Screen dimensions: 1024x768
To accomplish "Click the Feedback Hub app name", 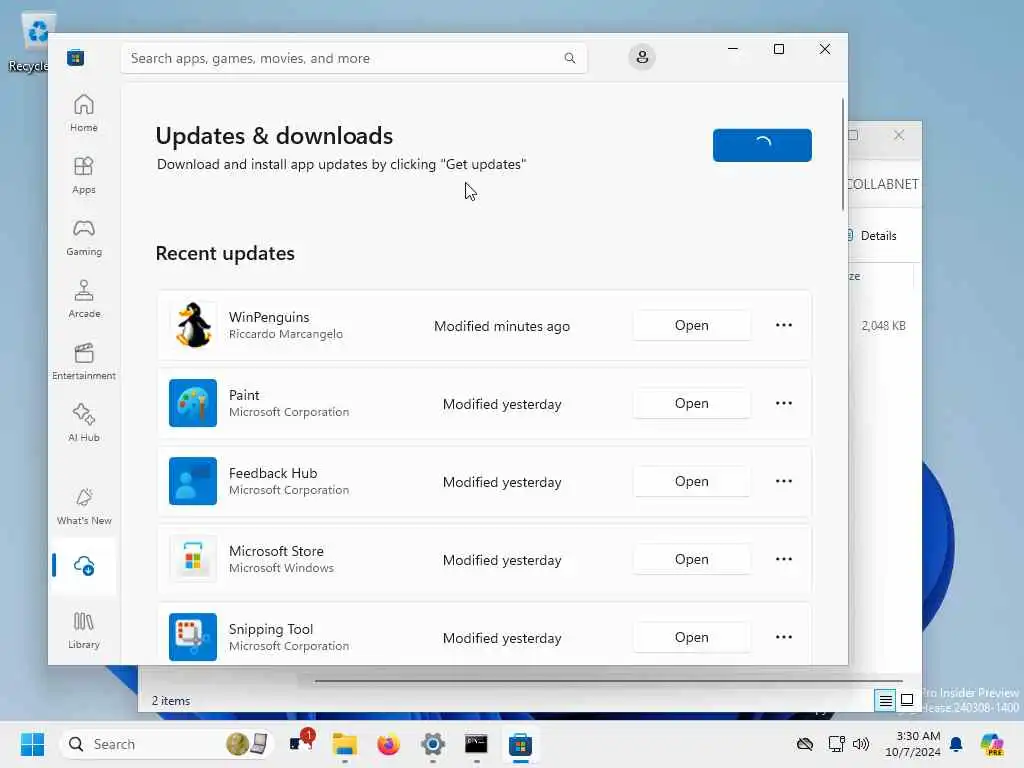I will click(273, 473).
